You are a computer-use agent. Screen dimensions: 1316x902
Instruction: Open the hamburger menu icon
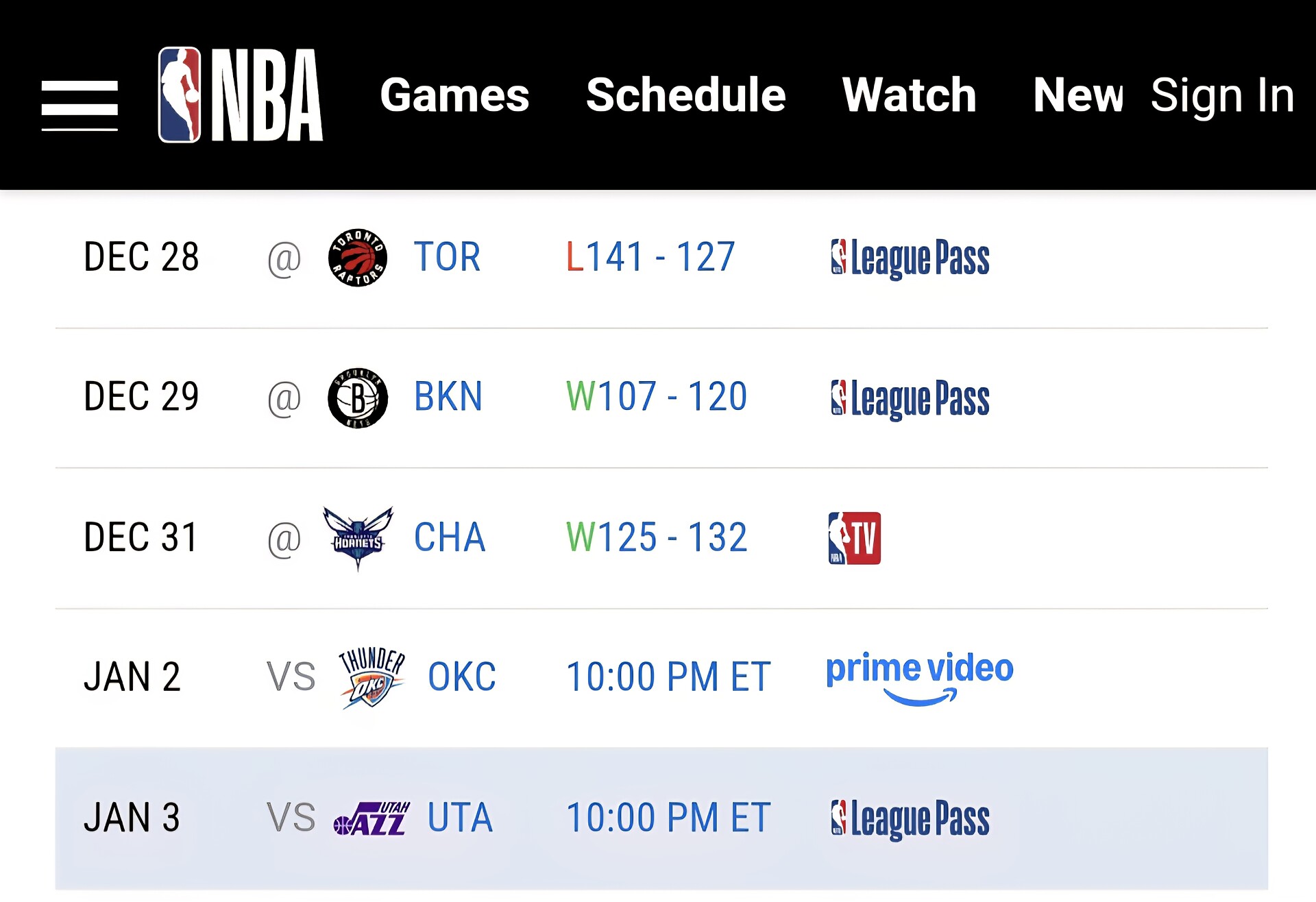coord(80,105)
